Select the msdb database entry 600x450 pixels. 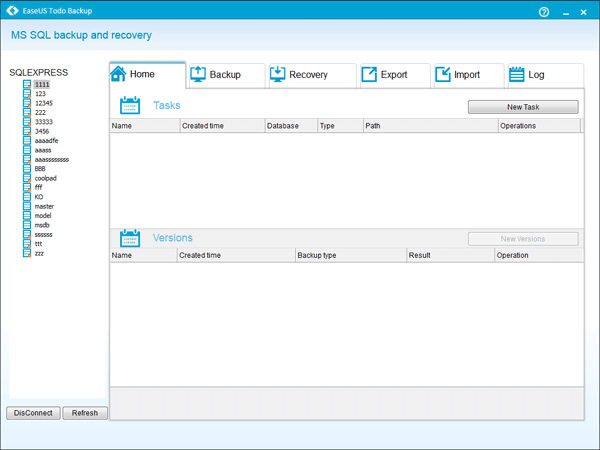tap(42, 225)
